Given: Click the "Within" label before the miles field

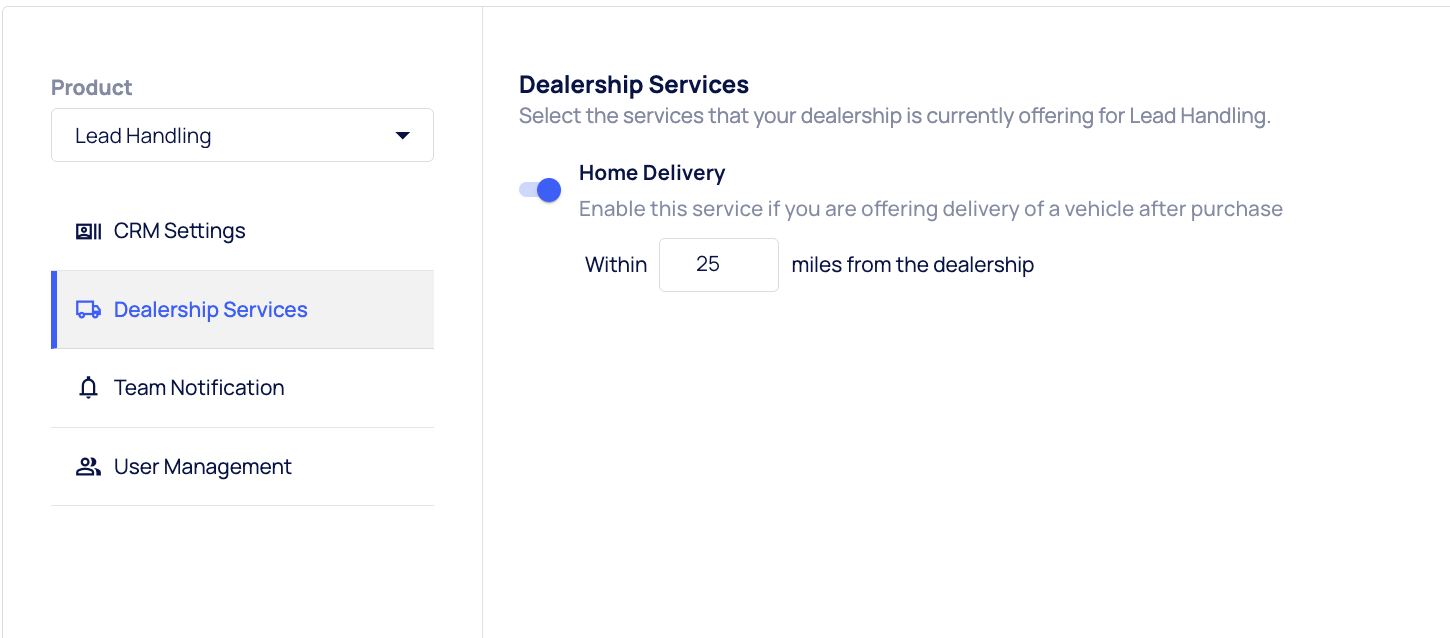Looking at the screenshot, I should pos(616,265).
